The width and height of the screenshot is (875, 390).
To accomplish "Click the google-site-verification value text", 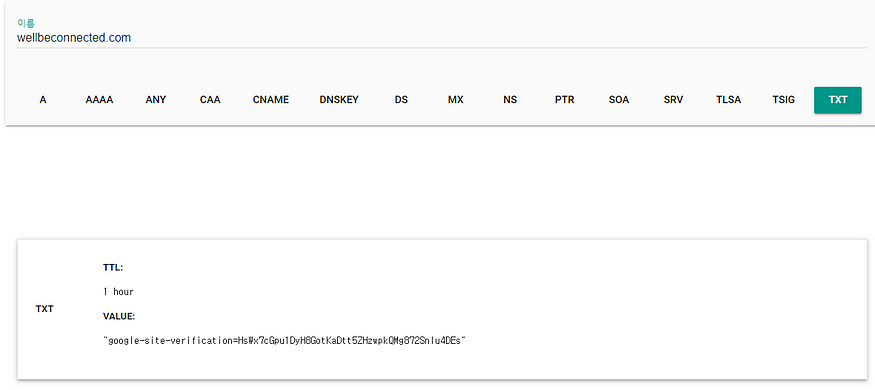I will pos(284,340).
